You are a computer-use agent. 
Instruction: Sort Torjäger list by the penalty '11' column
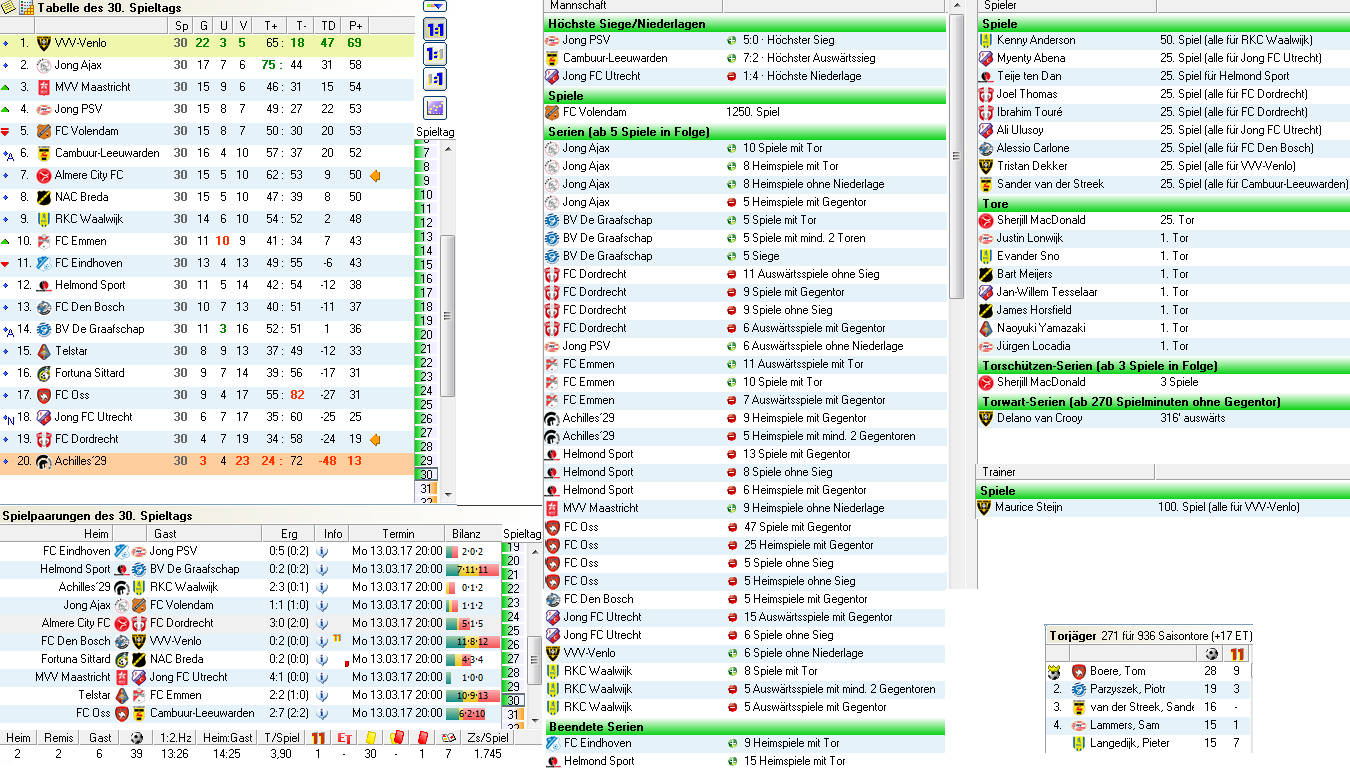(x=1237, y=653)
